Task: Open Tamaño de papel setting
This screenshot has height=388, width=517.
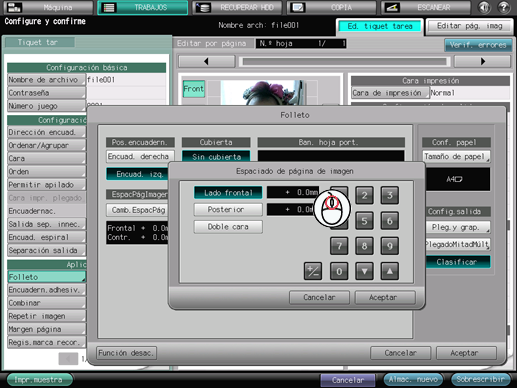Action: click(456, 156)
